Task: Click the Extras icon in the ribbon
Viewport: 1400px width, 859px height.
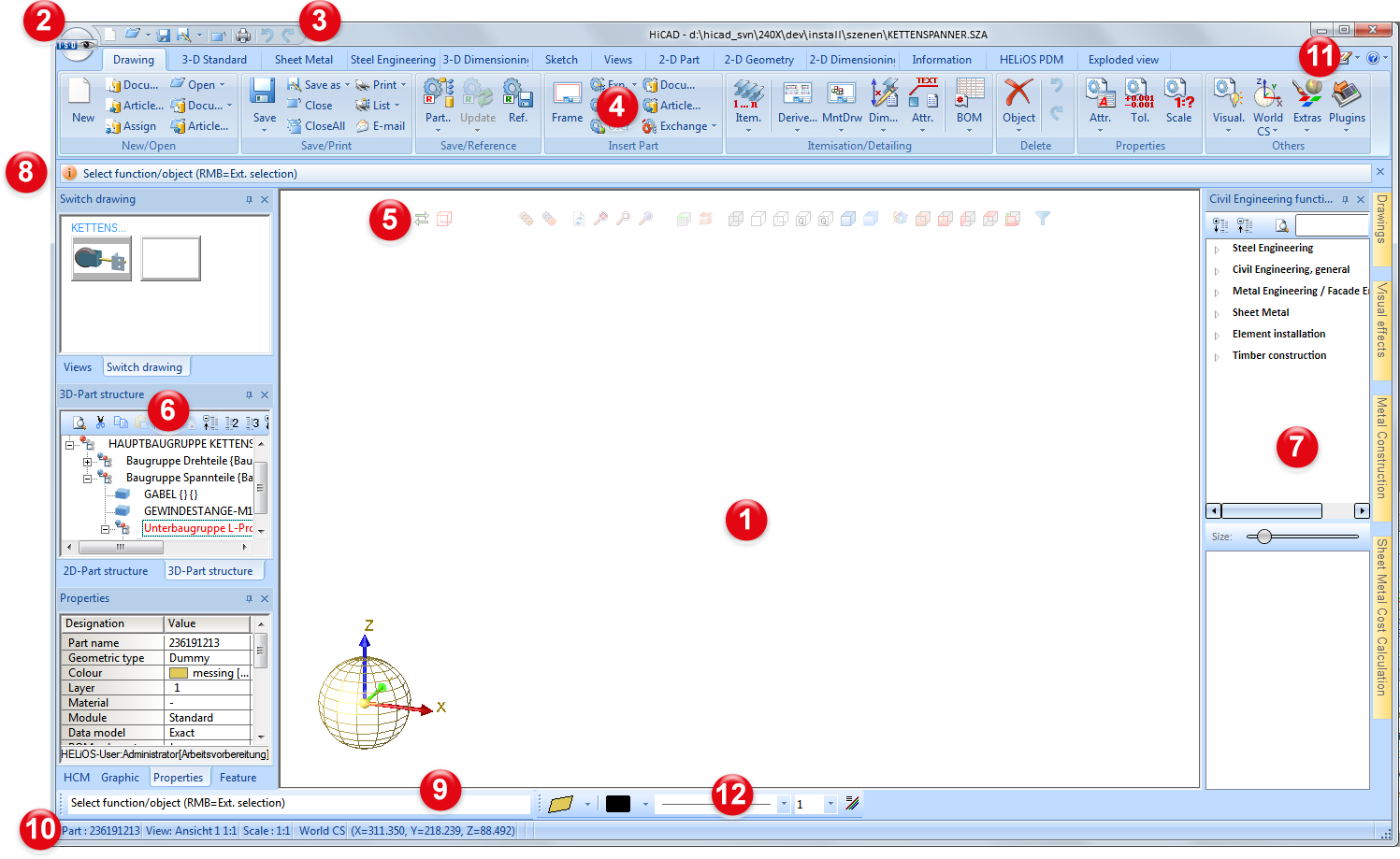Action: click(x=1307, y=93)
